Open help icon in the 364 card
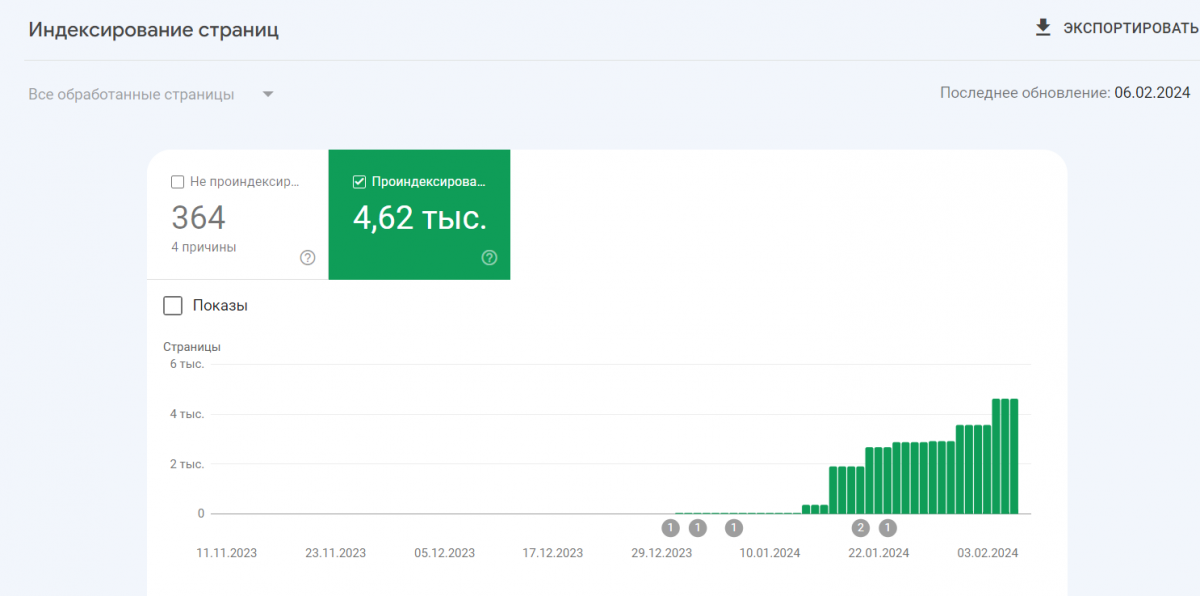 pos(308,258)
